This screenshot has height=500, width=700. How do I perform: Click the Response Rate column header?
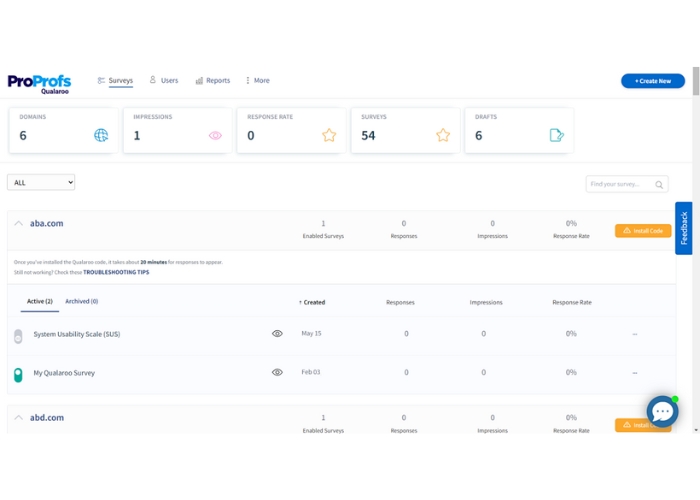tap(572, 302)
